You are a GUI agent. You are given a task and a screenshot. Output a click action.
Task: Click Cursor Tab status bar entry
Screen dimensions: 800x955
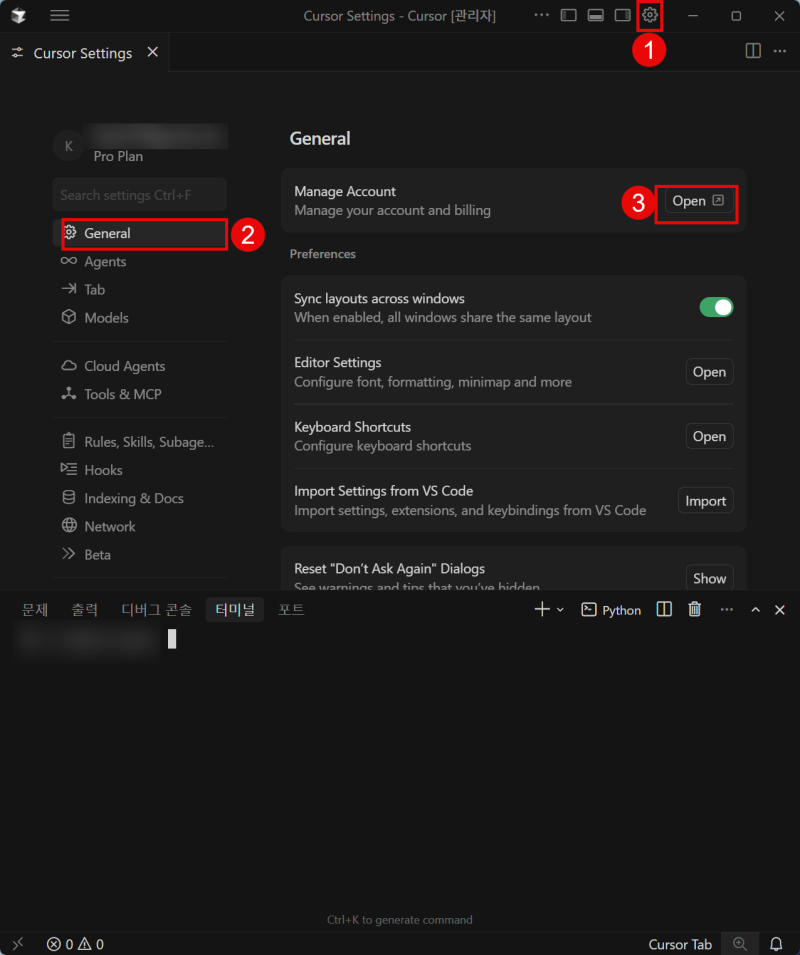click(x=680, y=944)
